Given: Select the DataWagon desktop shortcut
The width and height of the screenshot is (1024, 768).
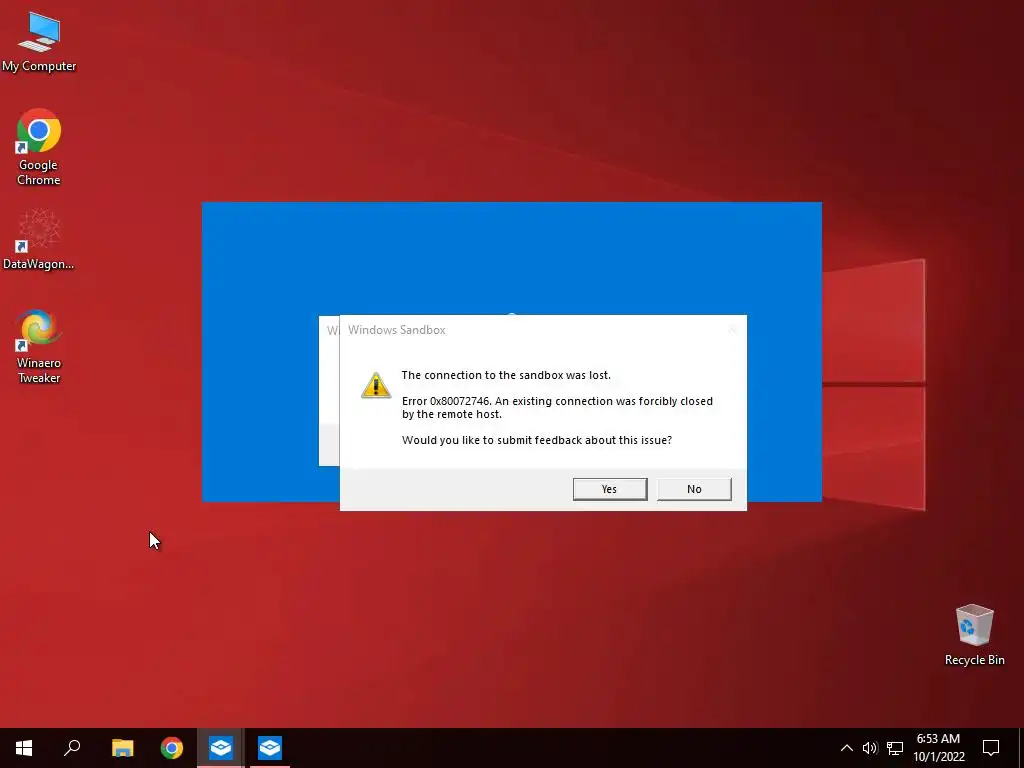Looking at the screenshot, I should (x=39, y=239).
